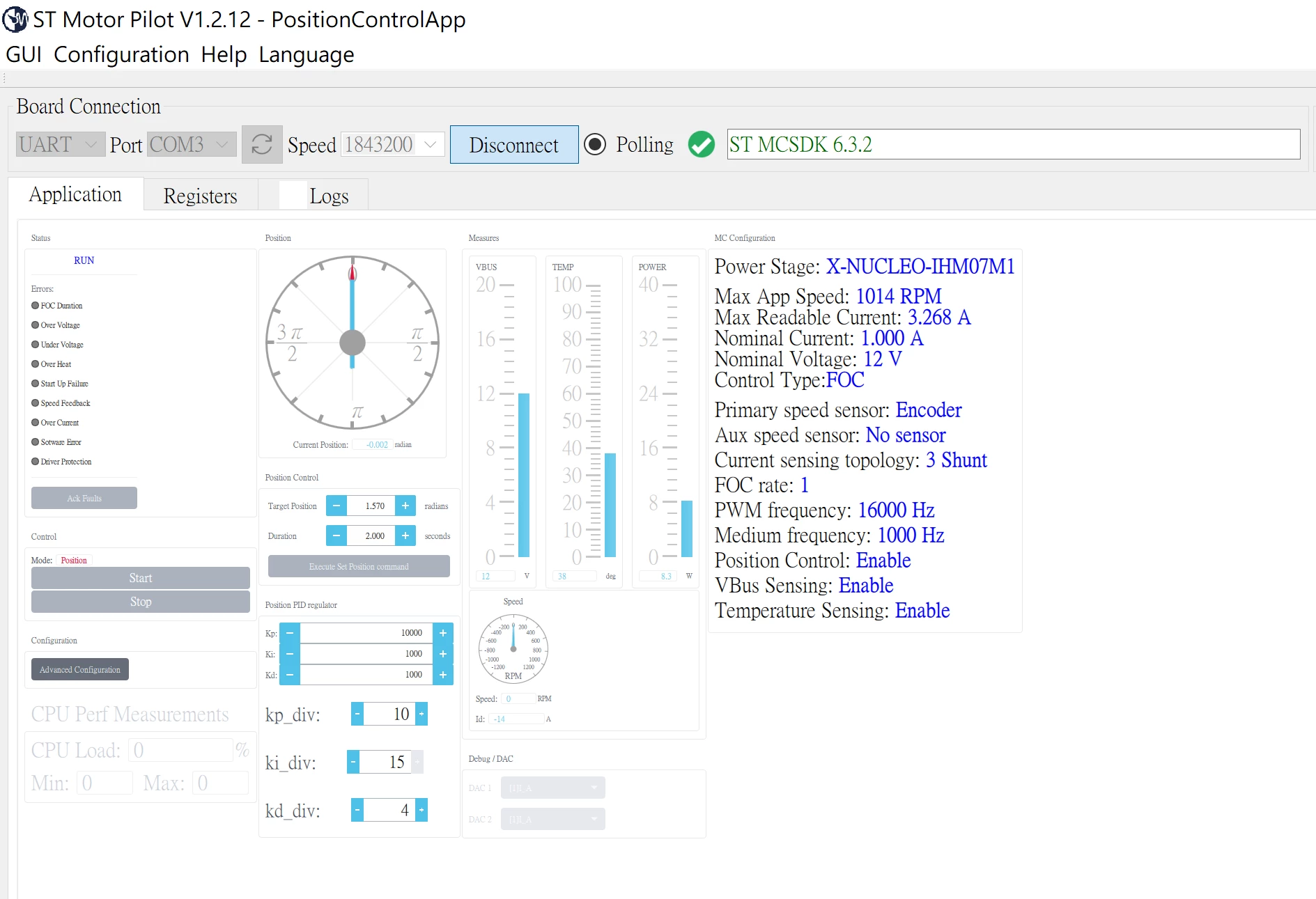Click the Ack Faults button
Image resolution: width=1316 pixels, height=899 pixels.
[84, 498]
